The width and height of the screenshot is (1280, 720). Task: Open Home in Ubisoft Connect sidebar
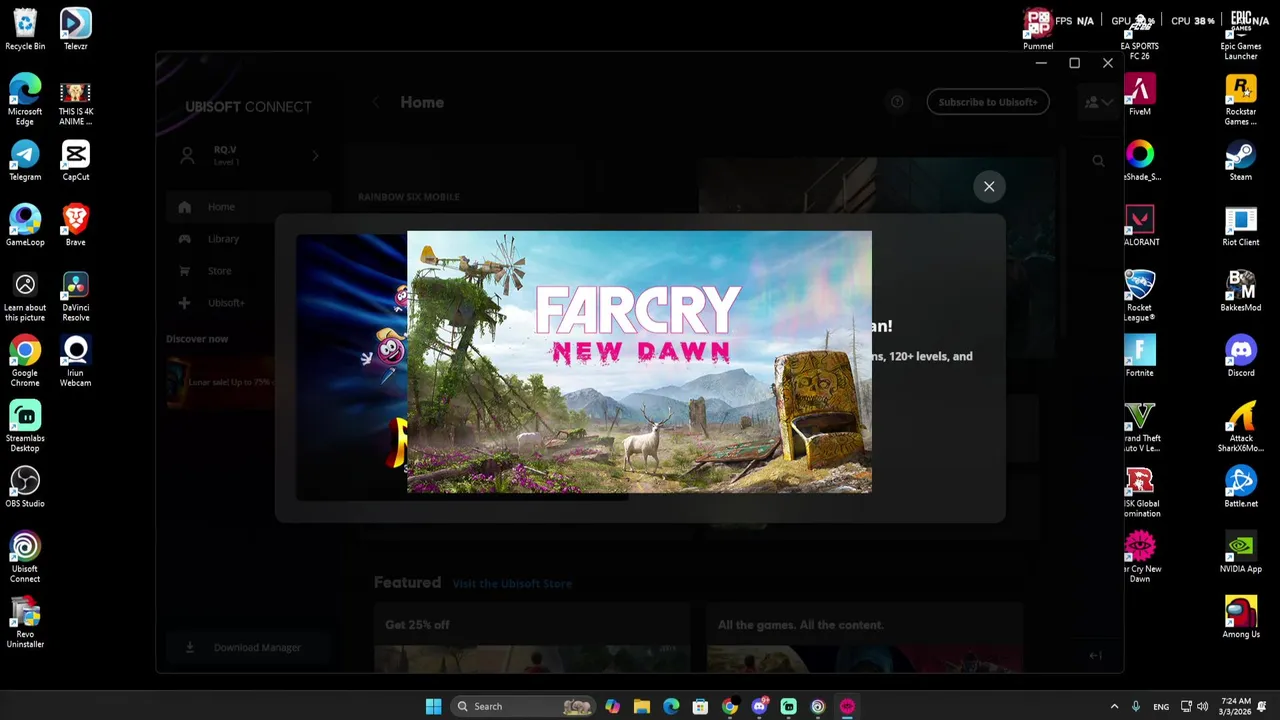(248, 207)
